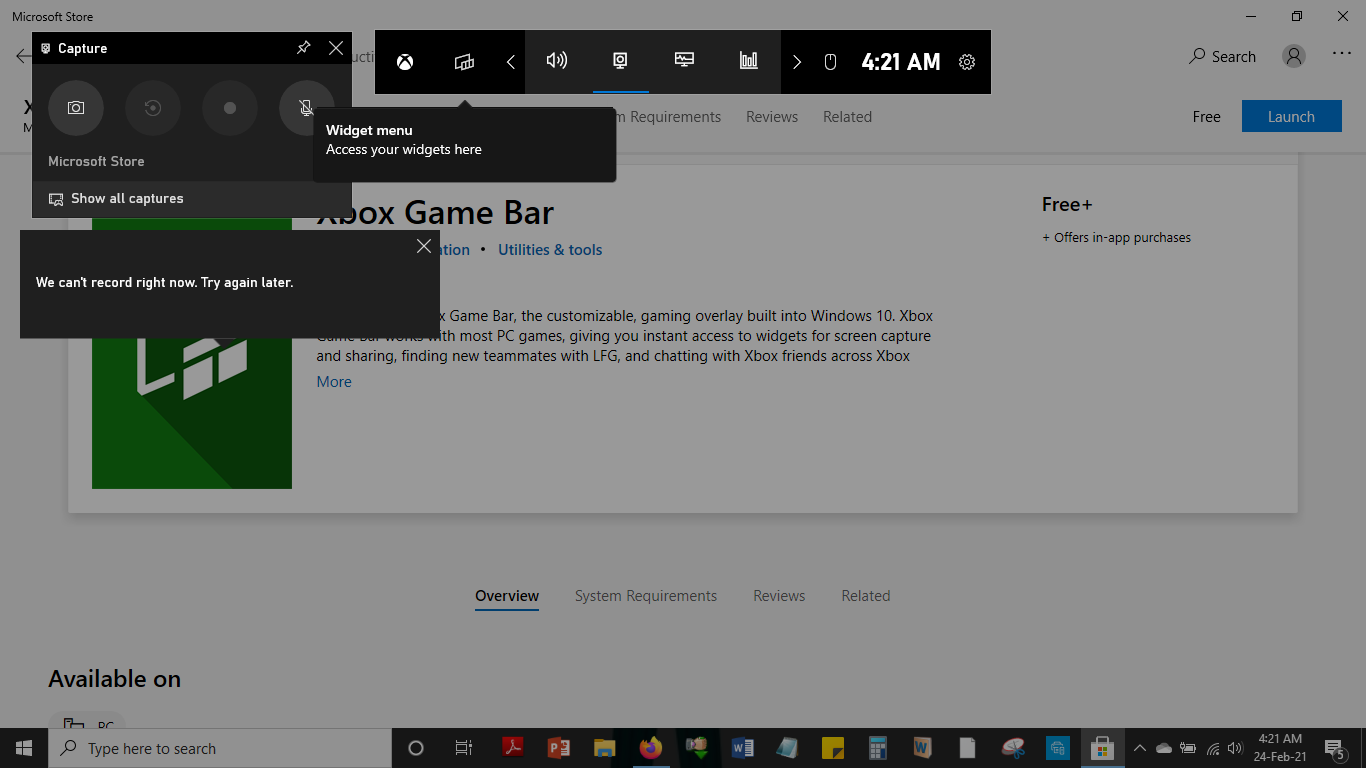Click the 'Free+' price text
Viewport: 1366px width, 768px height.
point(1067,204)
